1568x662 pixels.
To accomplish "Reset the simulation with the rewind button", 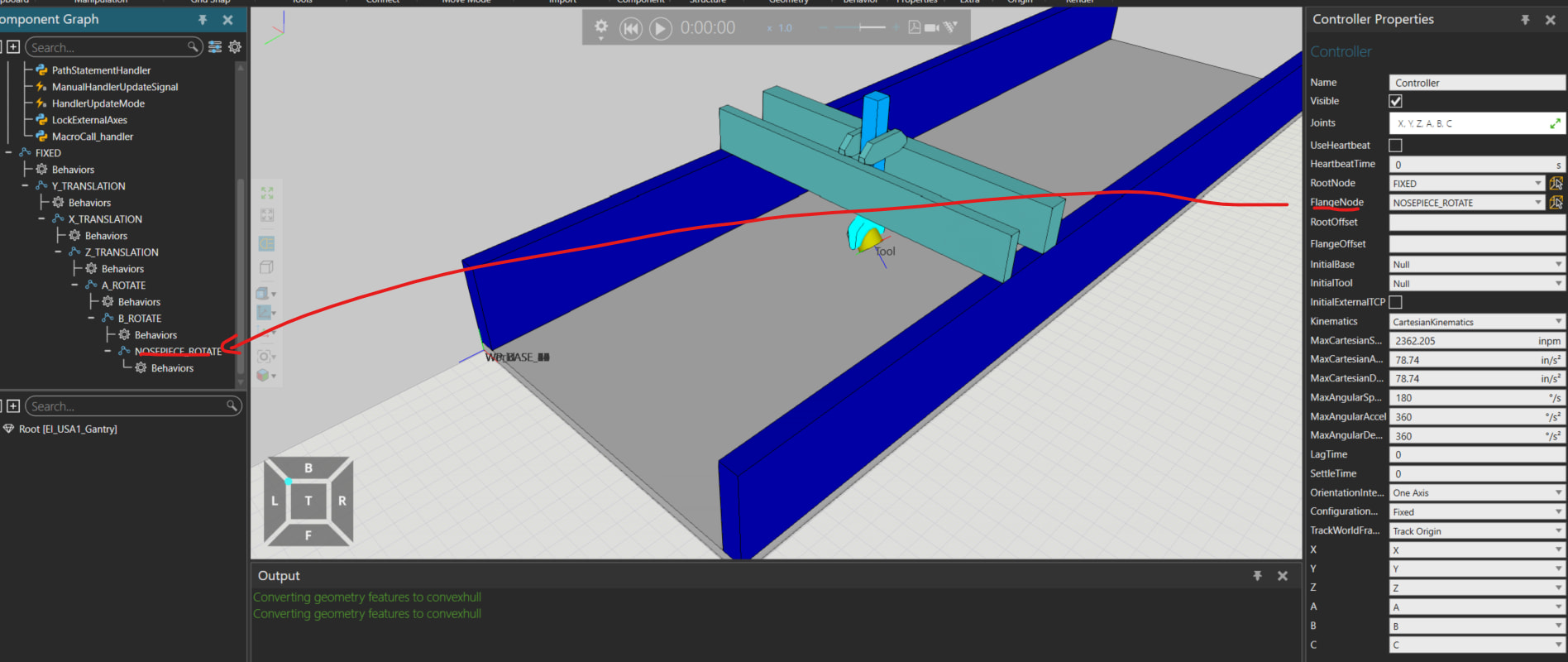I will (631, 29).
